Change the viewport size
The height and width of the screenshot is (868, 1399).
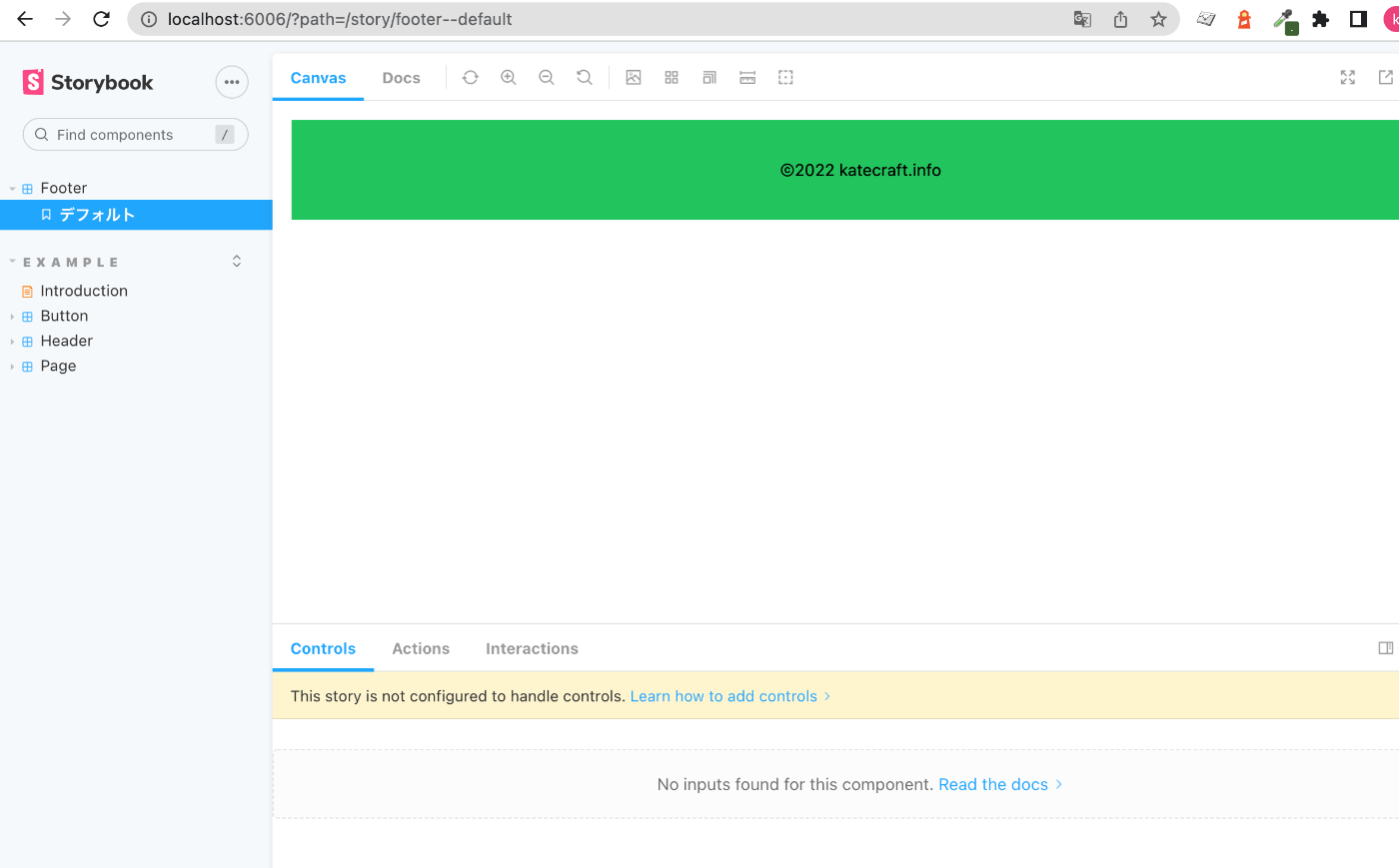(x=709, y=78)
